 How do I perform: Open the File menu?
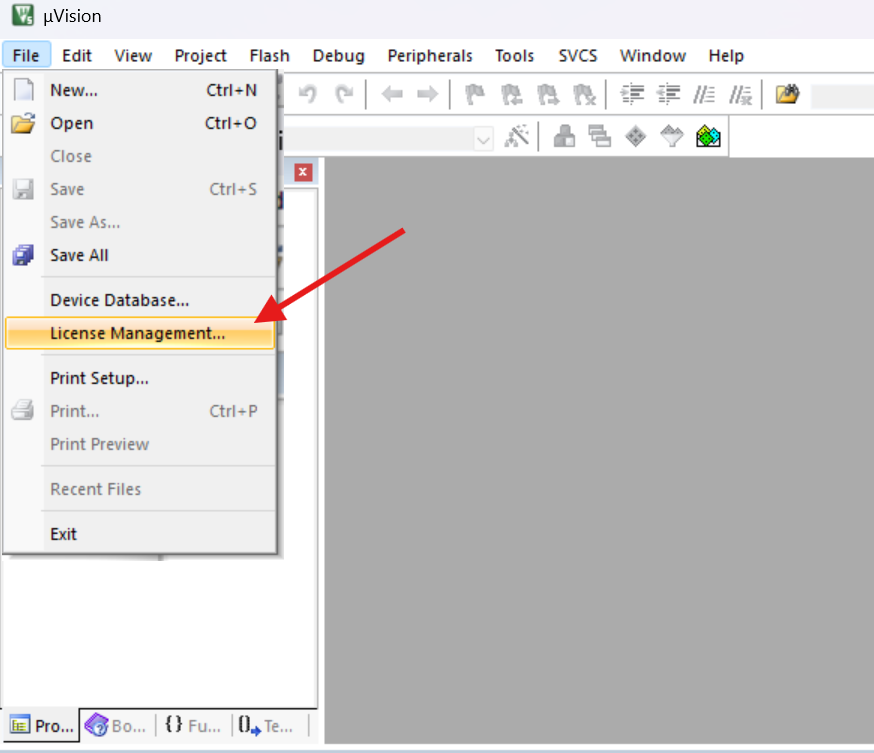click(x=26, y=56)
